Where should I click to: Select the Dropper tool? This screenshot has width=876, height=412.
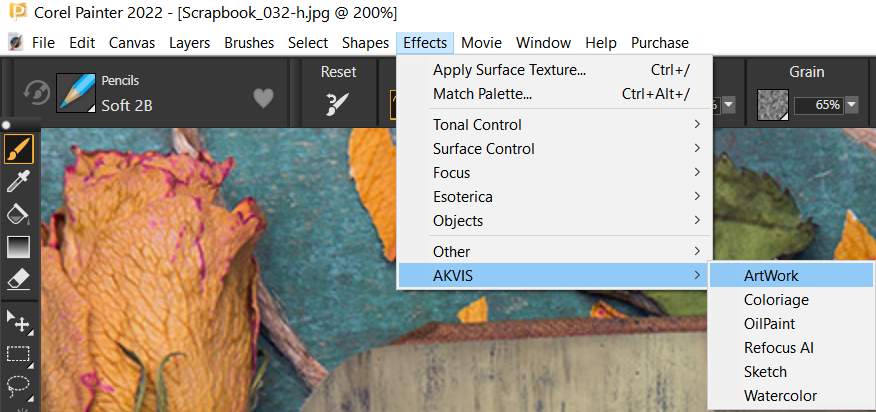pos(18,182)
